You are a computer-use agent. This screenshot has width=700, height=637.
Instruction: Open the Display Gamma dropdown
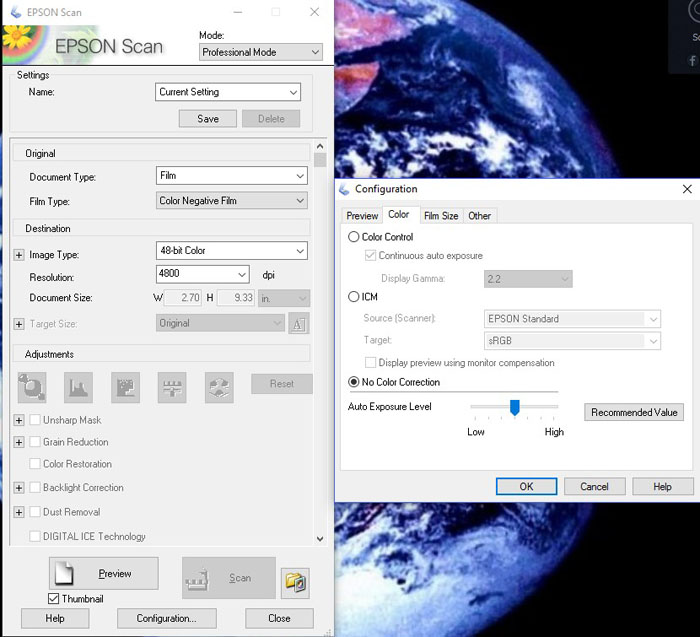pyautogui.click(x=528, y=279)
